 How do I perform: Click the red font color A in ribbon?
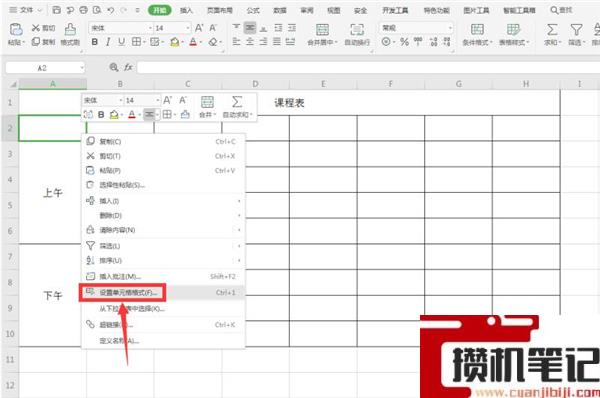click(193, 42)
